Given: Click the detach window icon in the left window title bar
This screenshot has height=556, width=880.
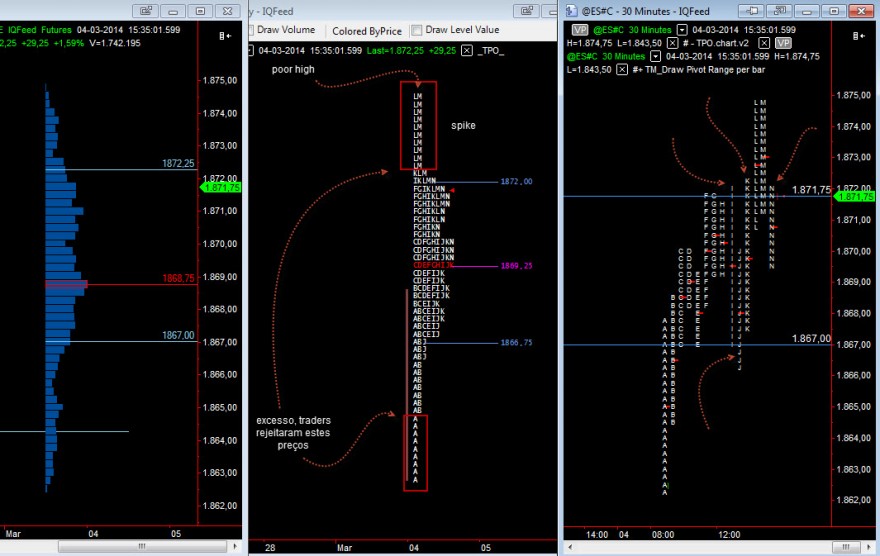Looking at the screenshot, I should [145, 11].
